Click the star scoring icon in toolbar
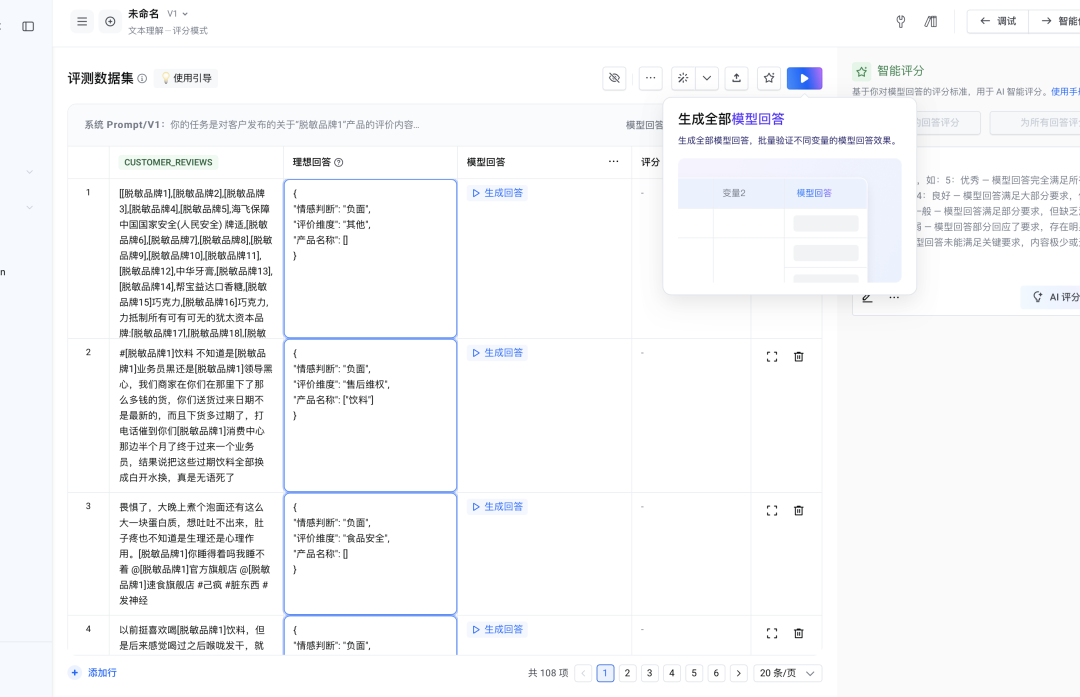 click(x=769, y=79)
